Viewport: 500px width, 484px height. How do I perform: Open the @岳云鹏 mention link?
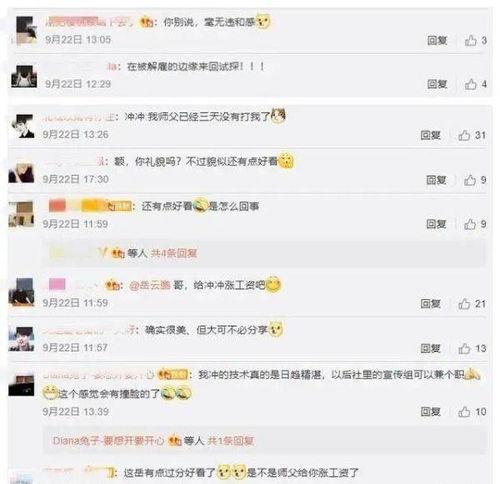point(150,285)
